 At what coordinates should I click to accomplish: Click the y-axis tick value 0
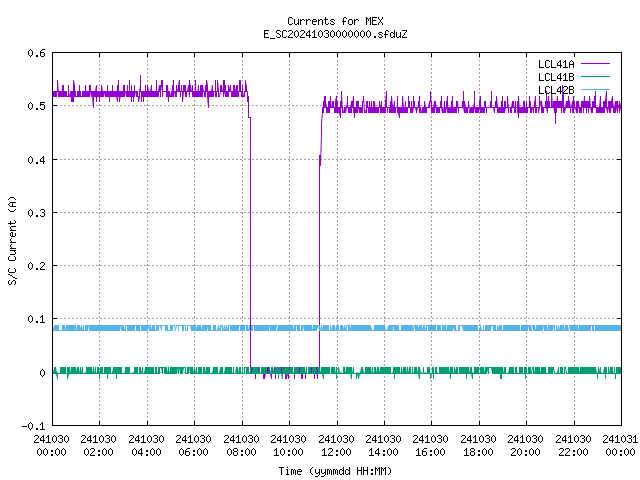[x=42, y=373]
